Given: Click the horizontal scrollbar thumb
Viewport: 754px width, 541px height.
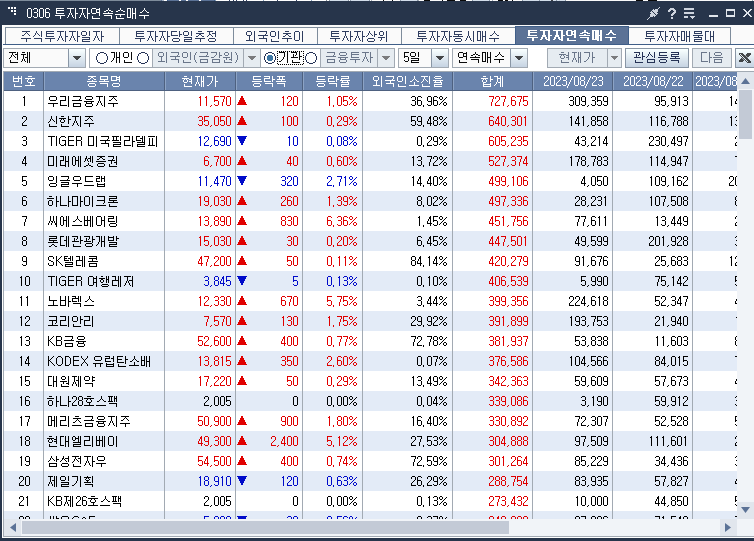Looking at the screenshot, I should pyautogui.click(x=265, y=528).
